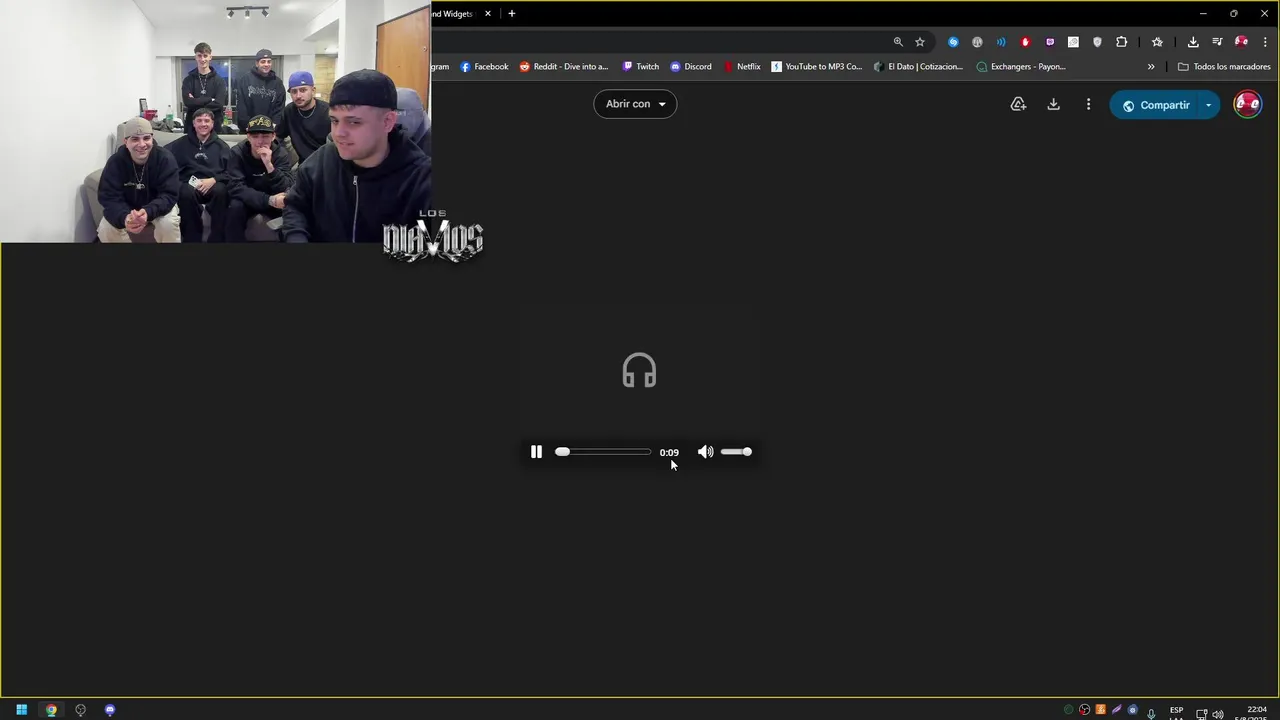Click the ESP language indicator
Viewport: 1280px width, 720px height.
[1176, 712]
